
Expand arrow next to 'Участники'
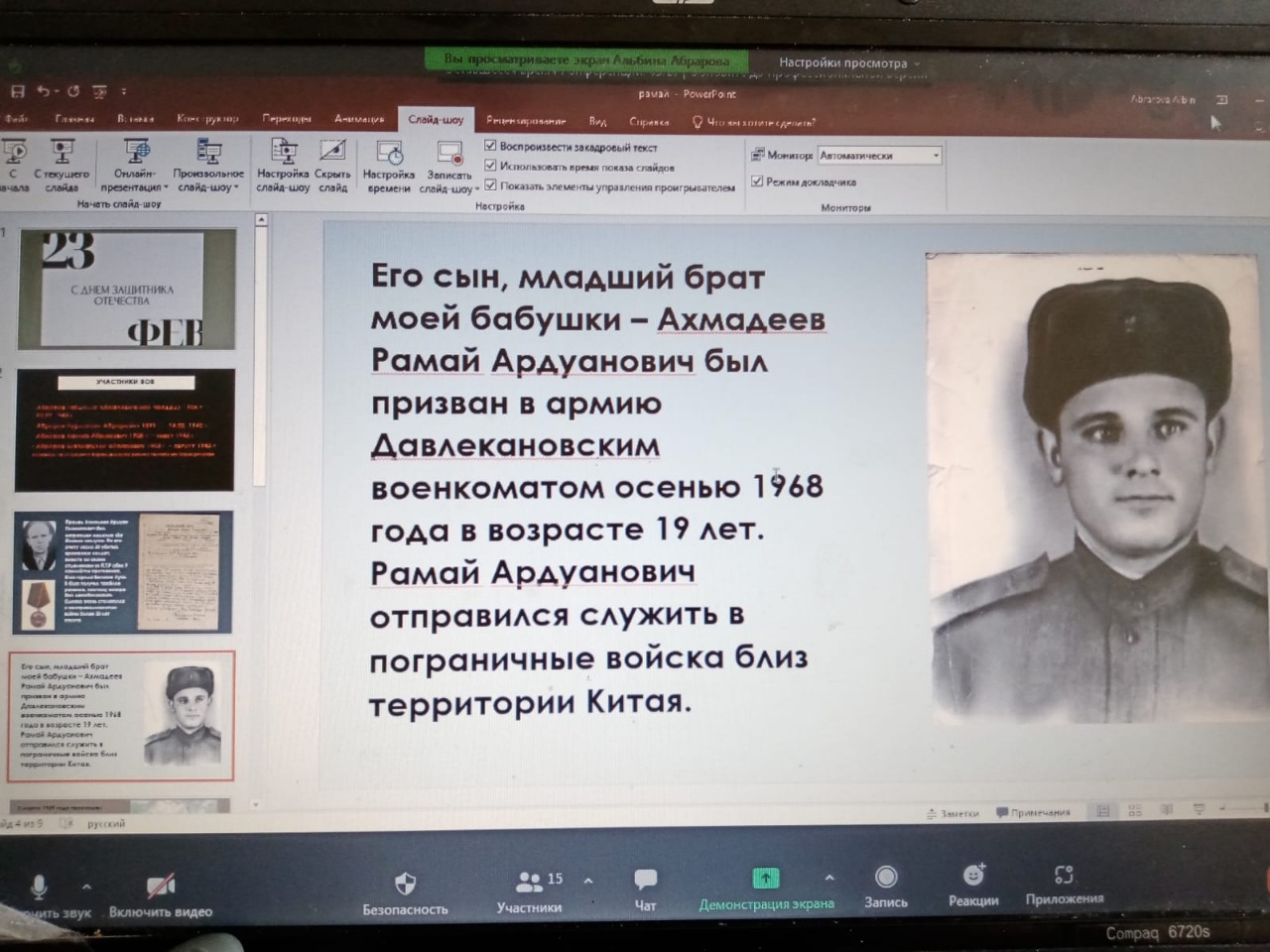coord(588,880)
